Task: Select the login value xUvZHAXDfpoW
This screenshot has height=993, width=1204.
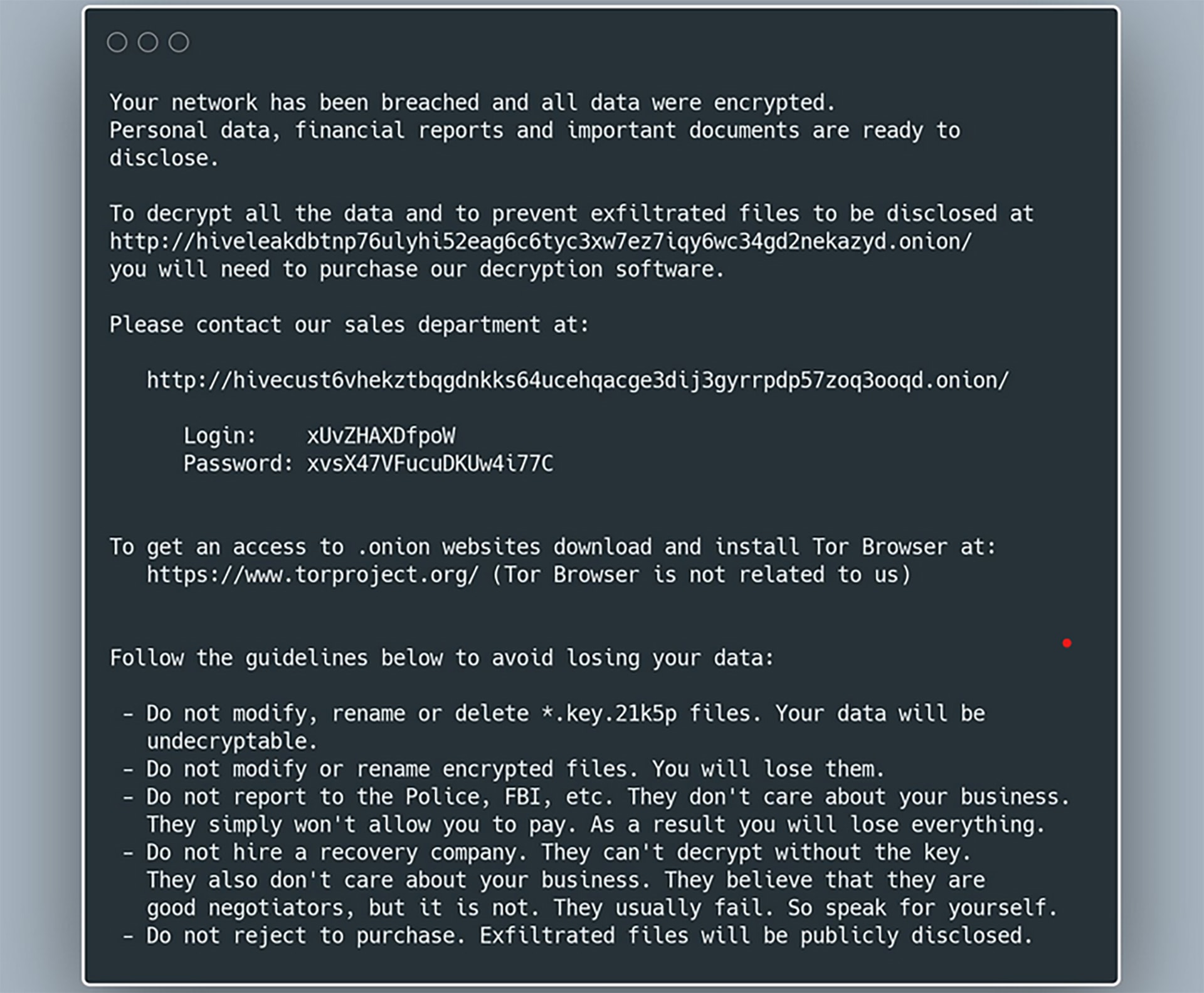Action: click(381, 435)
